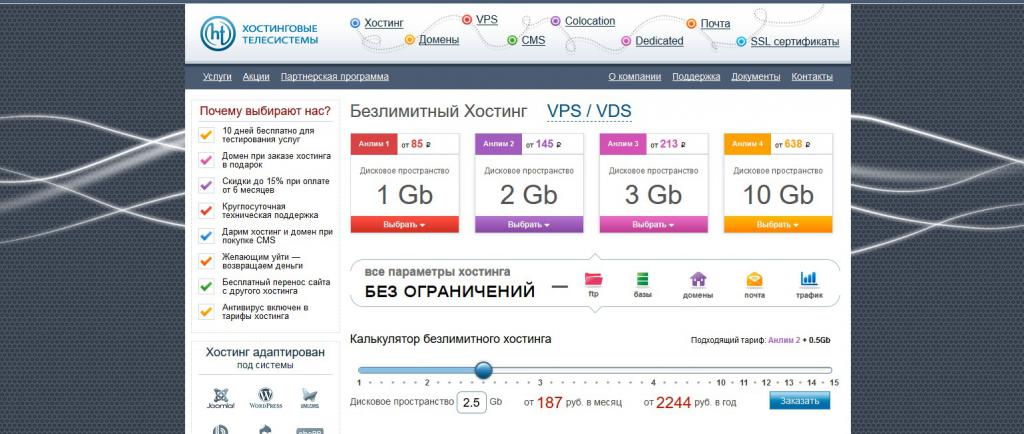Click the Заказать button
The image size is (1024, 434).
(799, 401)
